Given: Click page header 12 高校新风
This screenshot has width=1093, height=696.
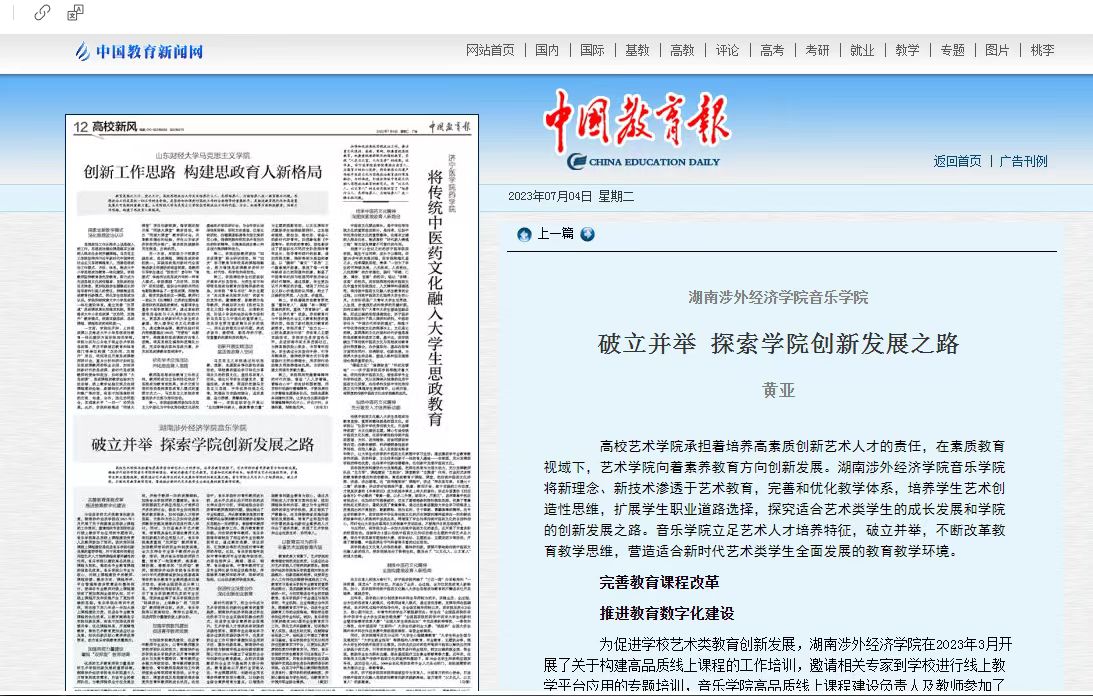Looking at the screenshot, I should pos(105,127).
